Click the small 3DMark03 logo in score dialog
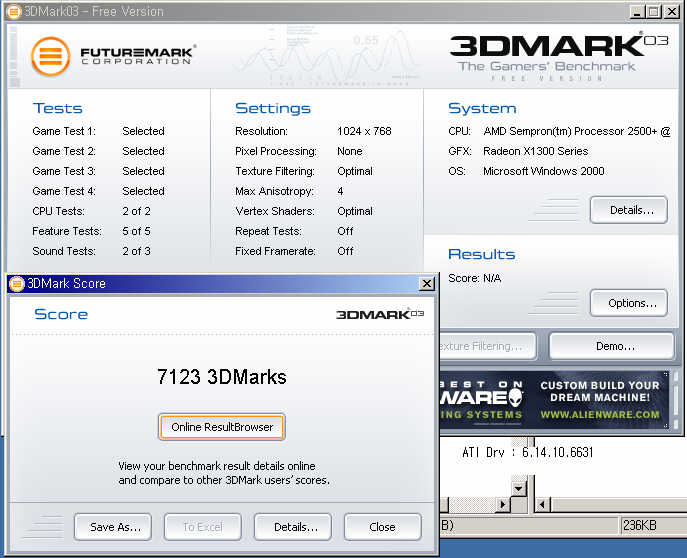Image resolution: width=687 pixels, height=558 pixels. coord(380,314)
